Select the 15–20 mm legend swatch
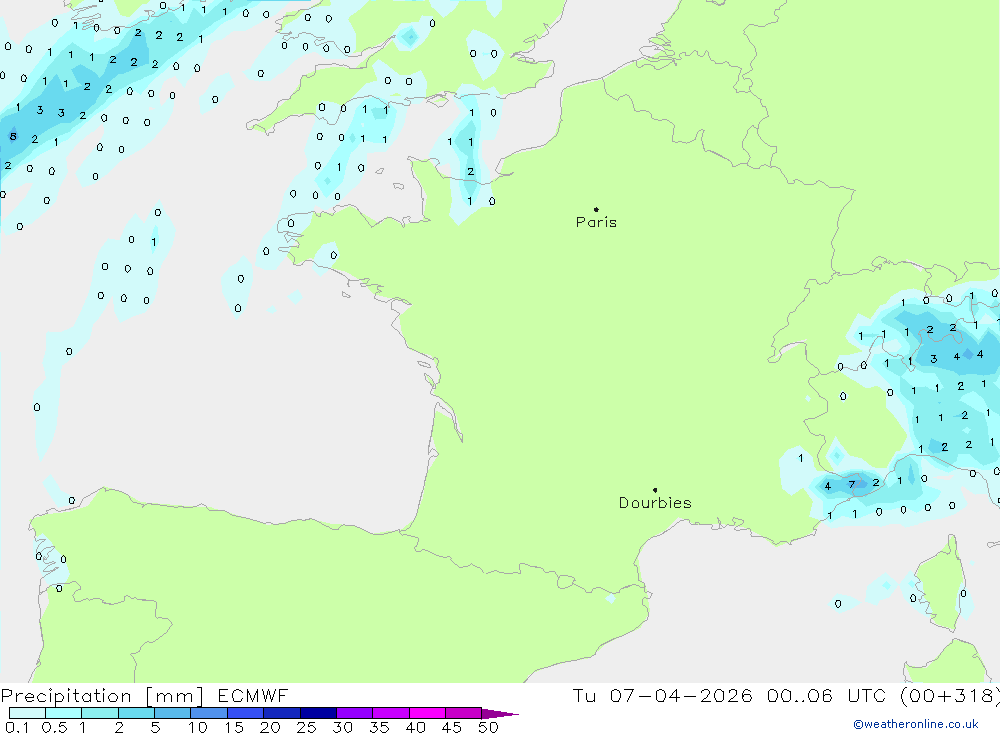The image size is (1000, 733). [x=246, y=713]
